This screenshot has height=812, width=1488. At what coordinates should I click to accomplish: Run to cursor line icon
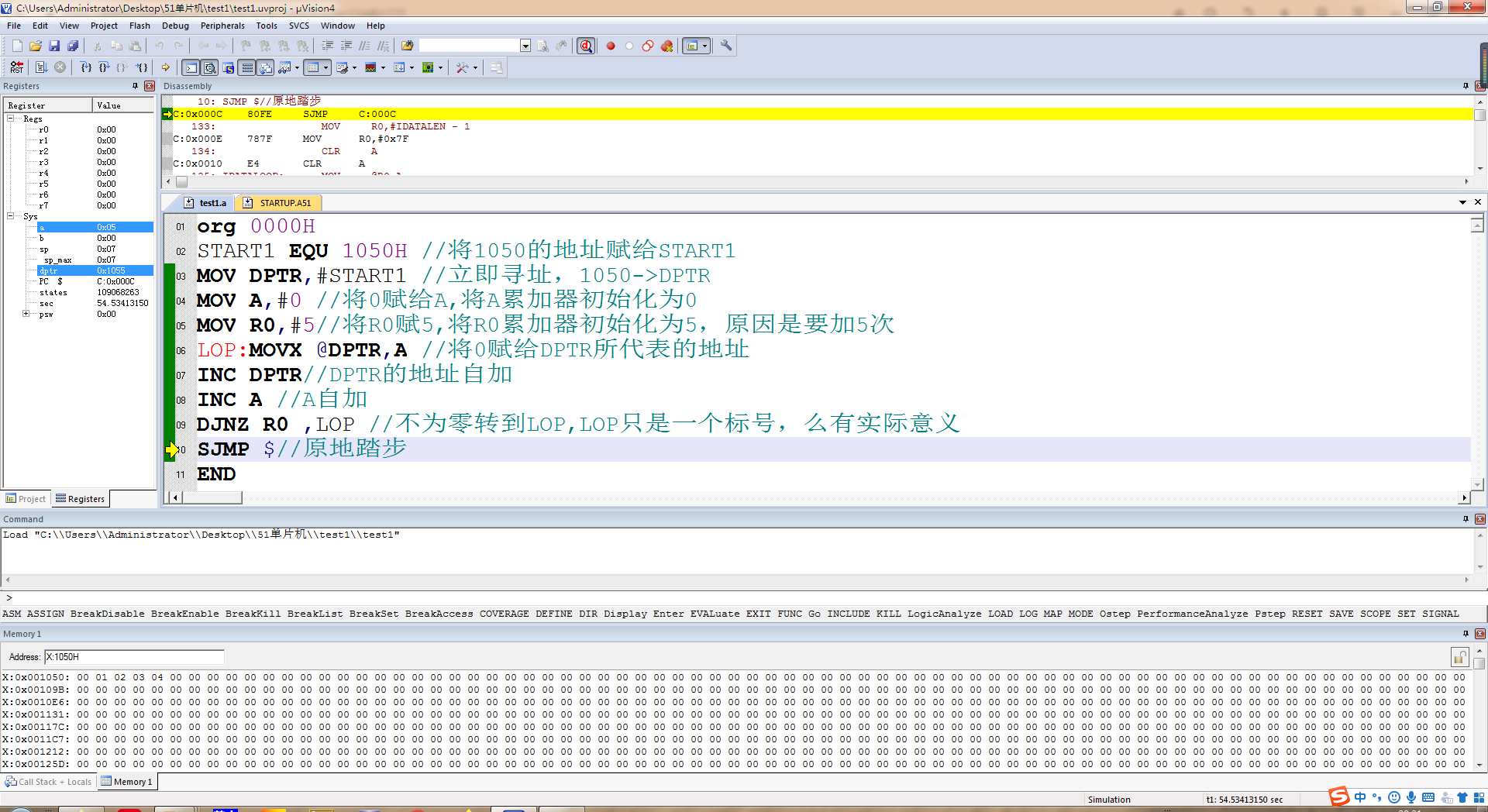click(x=142, y=67)
